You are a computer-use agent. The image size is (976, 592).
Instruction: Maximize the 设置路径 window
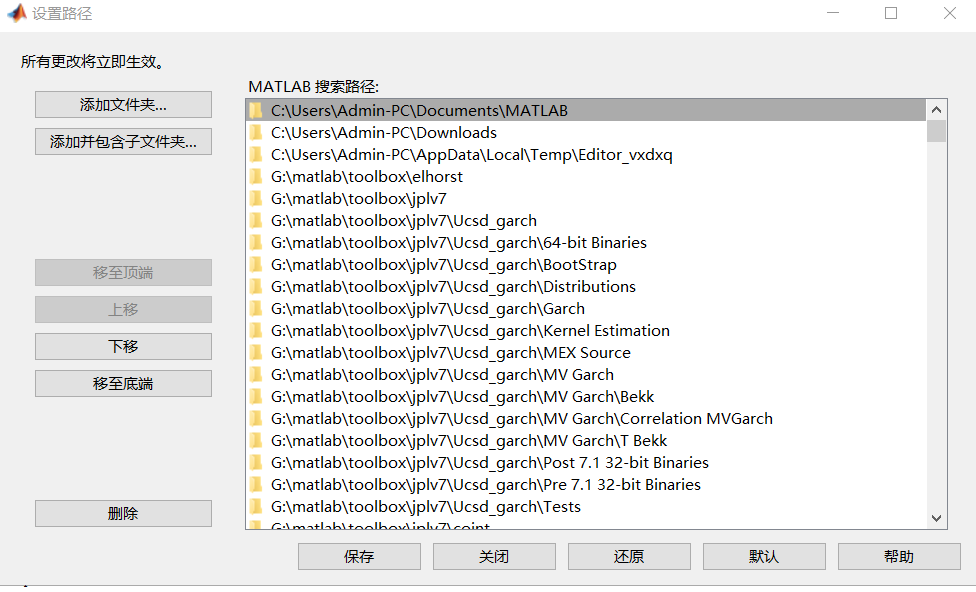pos(891,13)
